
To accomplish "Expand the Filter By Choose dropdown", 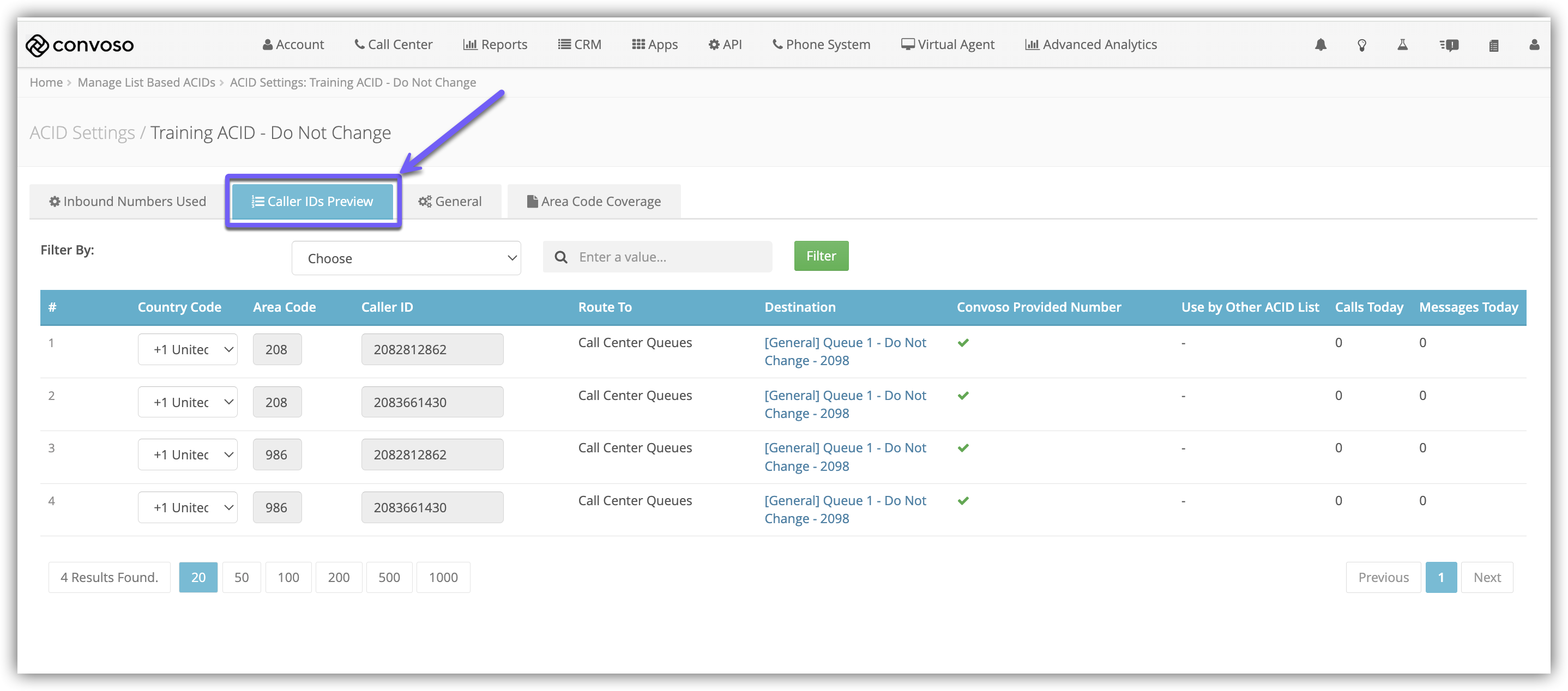I will pos(406,258).
